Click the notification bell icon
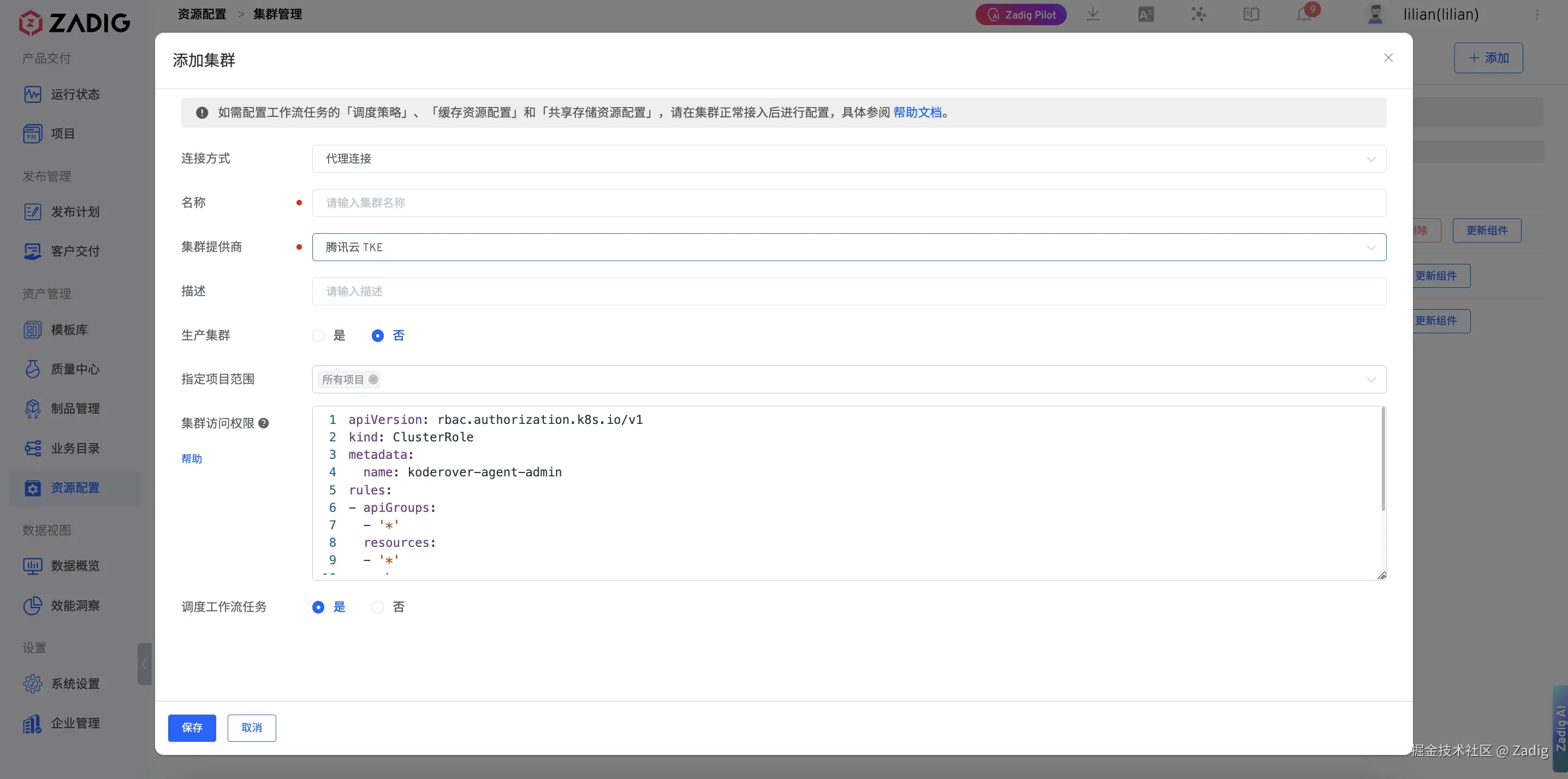The height and width of the screenshot is (779, 1568). tap(1303, 15)
